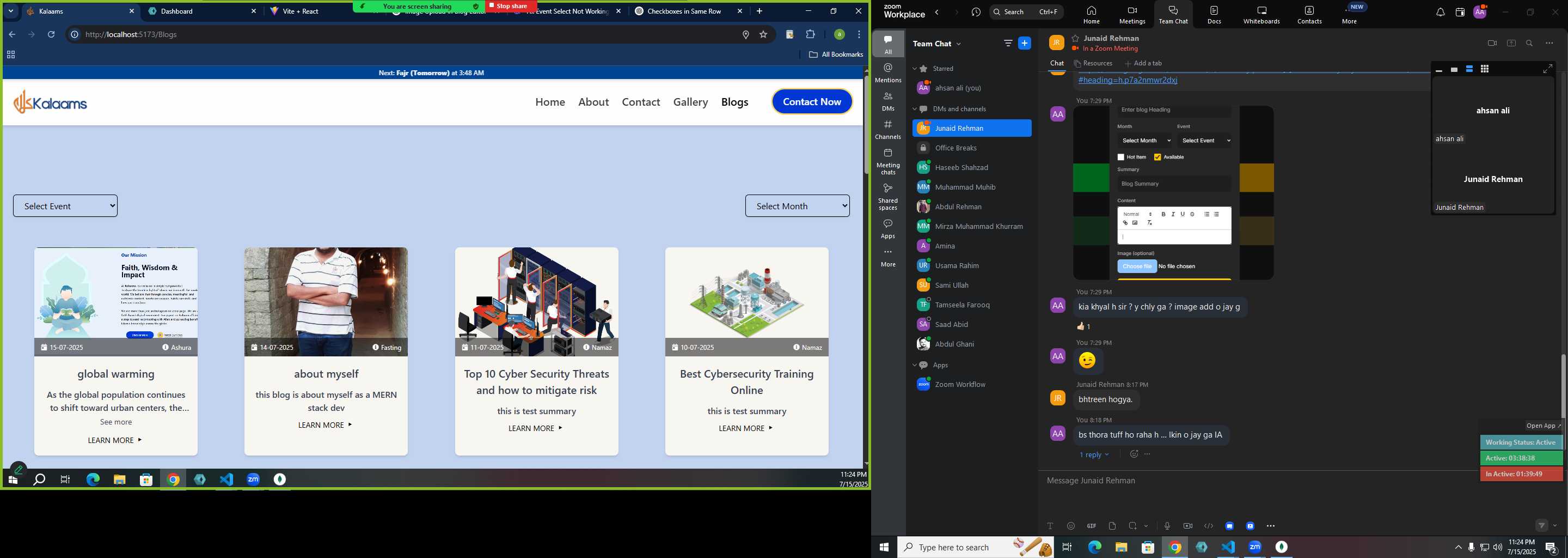This screenshot has height=558, width=1568.
Task: Click the filter icon beside Team Chat
Action: tap(1008, 43)
